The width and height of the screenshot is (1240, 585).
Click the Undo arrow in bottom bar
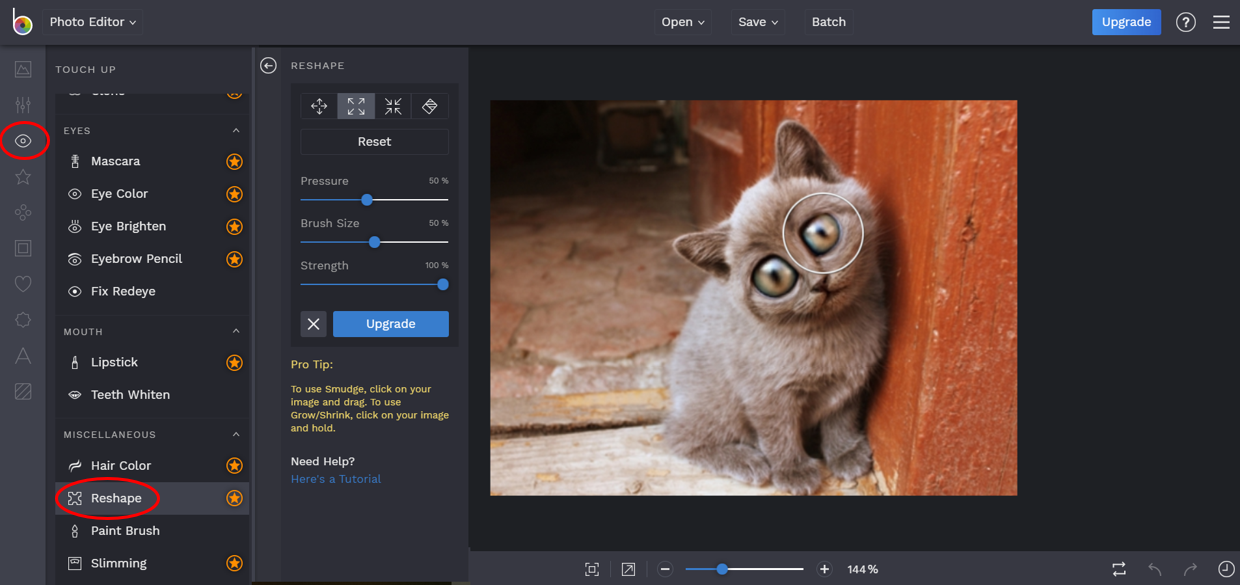[x=1155, y=569]
